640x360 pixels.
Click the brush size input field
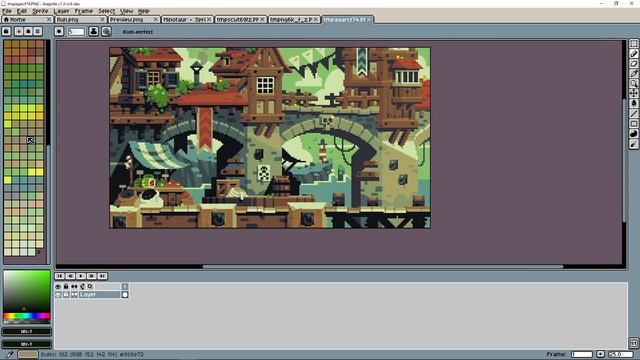tap(76, 31)
